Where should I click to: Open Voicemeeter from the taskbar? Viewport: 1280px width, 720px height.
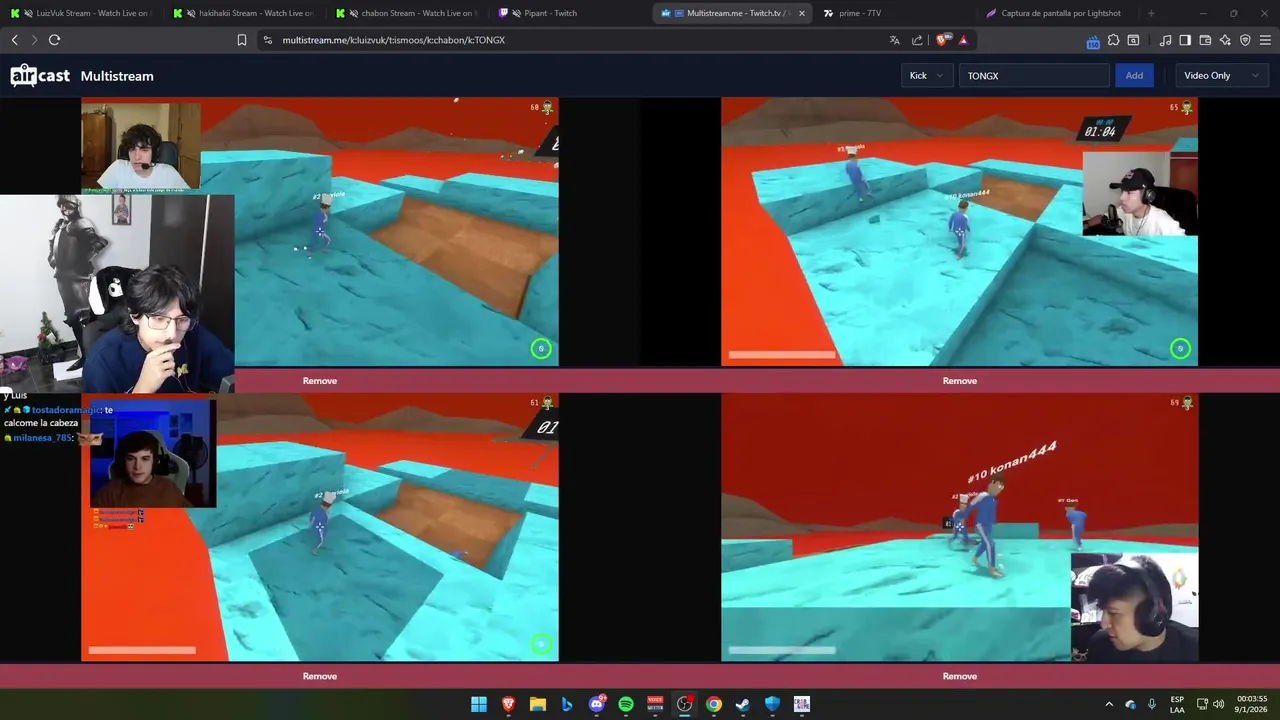(655, 704)
